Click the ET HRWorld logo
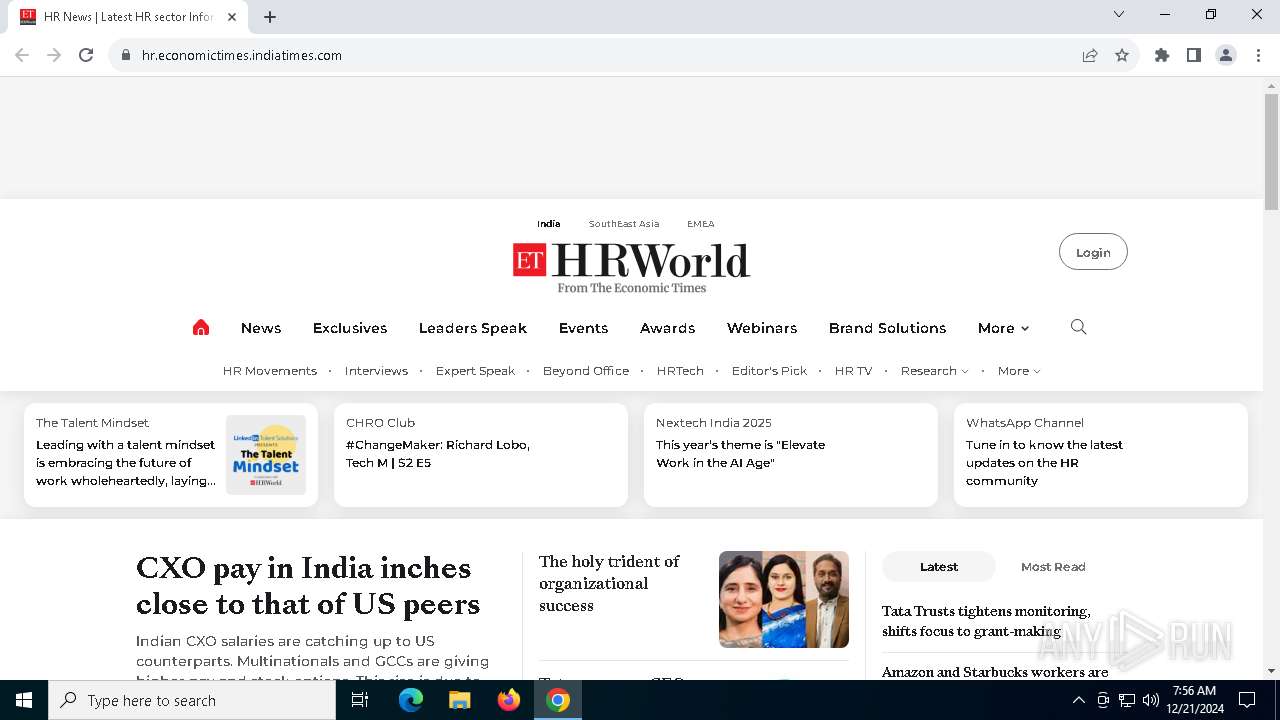The image size is (1280, 720). click(631, 267)
